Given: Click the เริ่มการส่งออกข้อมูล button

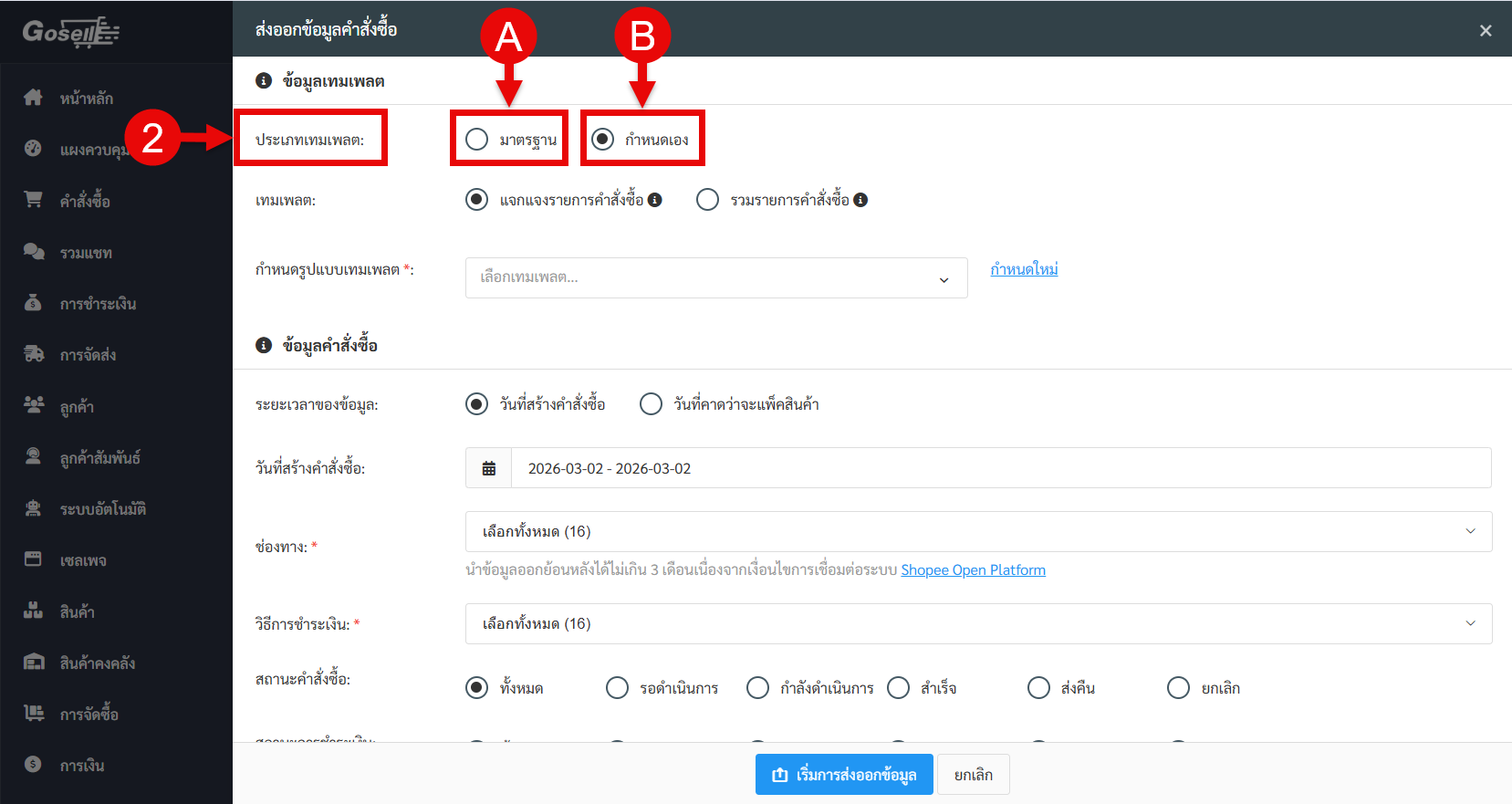Looking at the screenshot, I should pos(844,775).
